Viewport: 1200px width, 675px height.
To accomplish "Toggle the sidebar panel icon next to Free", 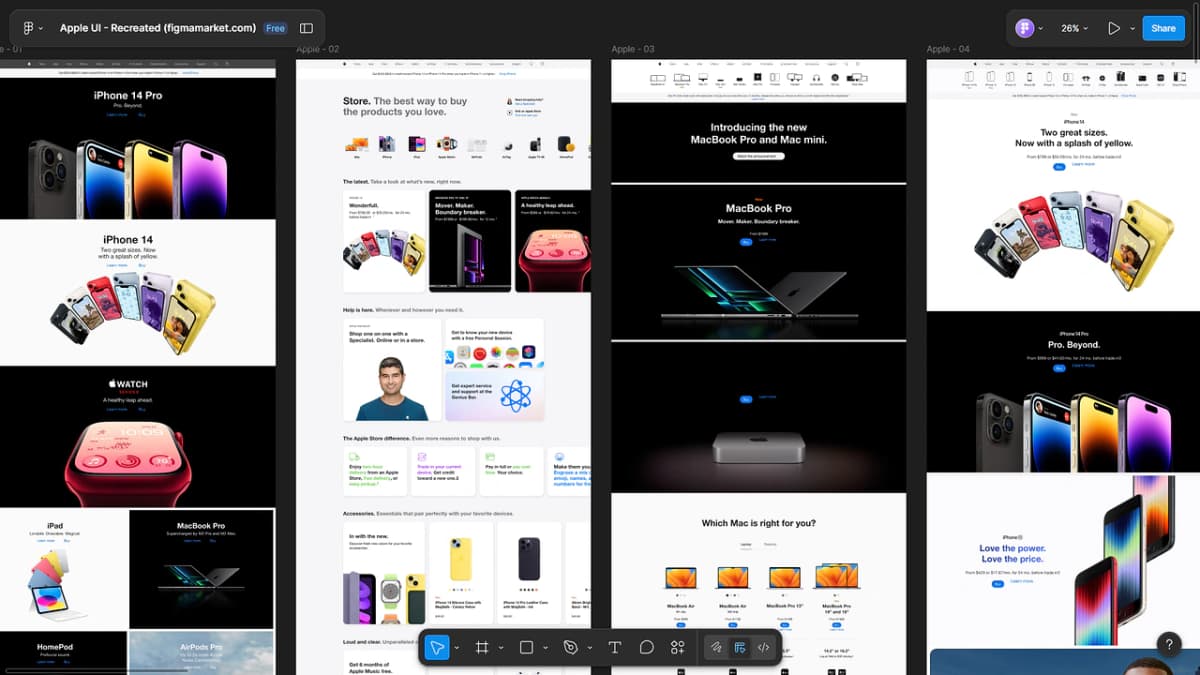I will (x=306, y=28).
